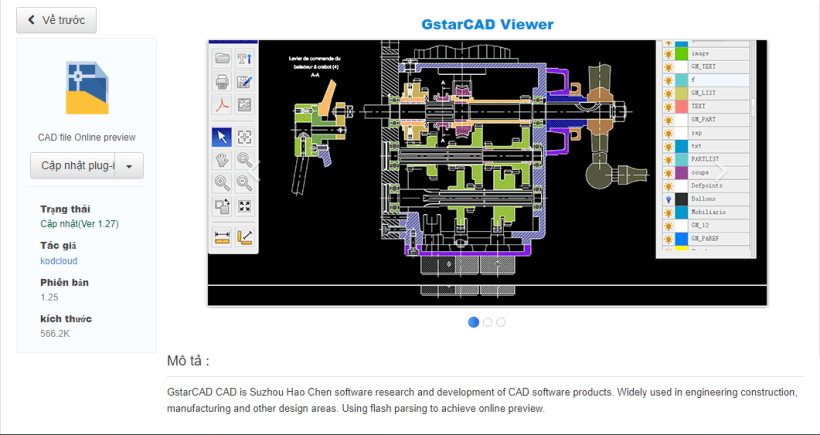
Task: Click the version number 1.25
Action: point(49,297)
